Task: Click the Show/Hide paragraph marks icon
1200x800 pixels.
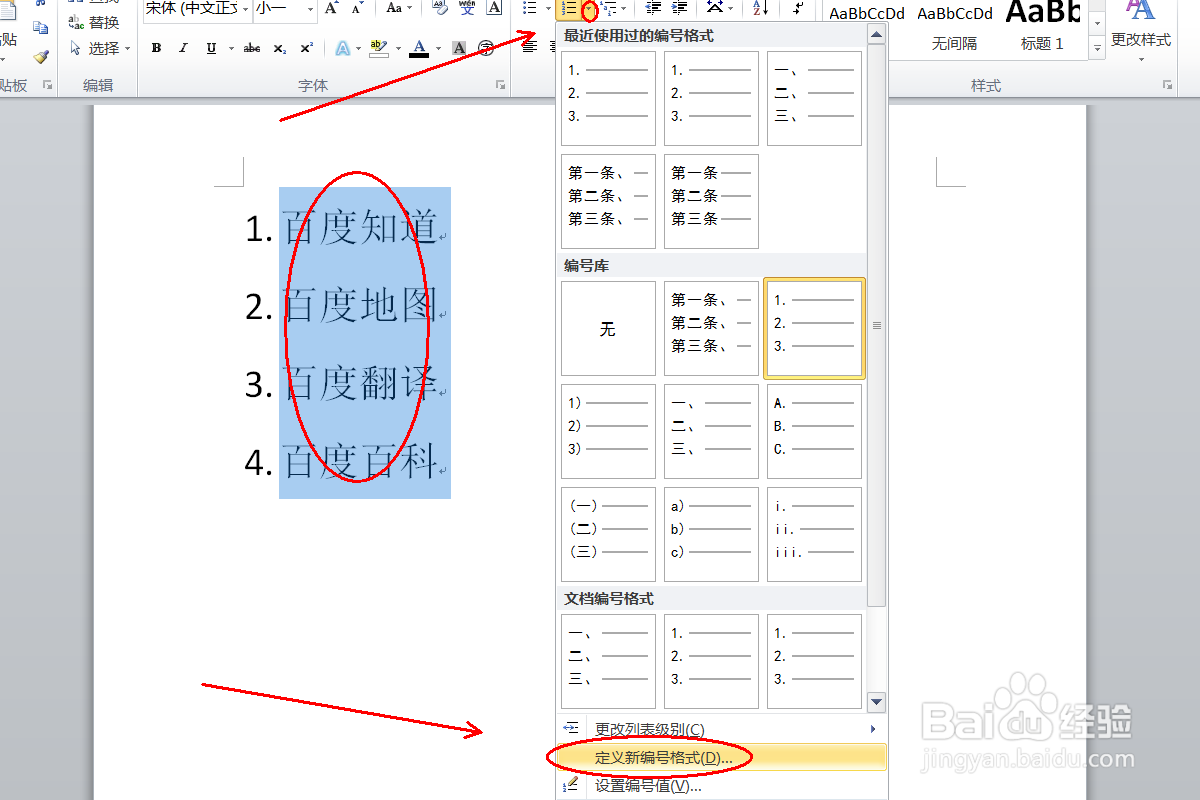Action: click(x=797, y=8)
